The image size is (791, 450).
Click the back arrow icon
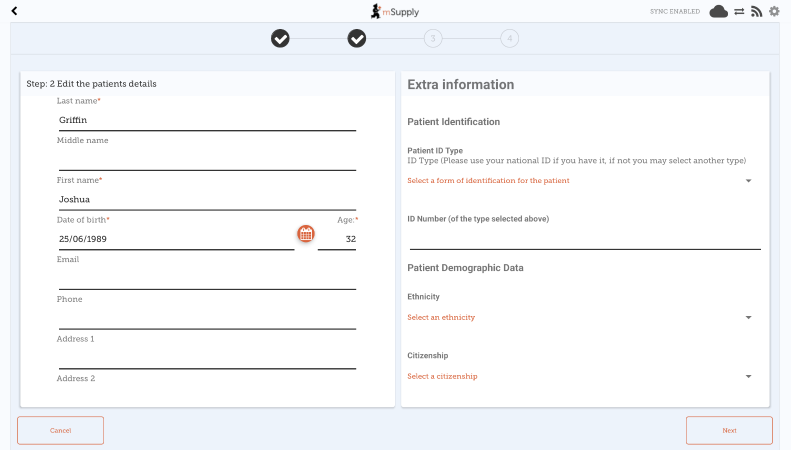pyautogui.click(x=14, y=11)
